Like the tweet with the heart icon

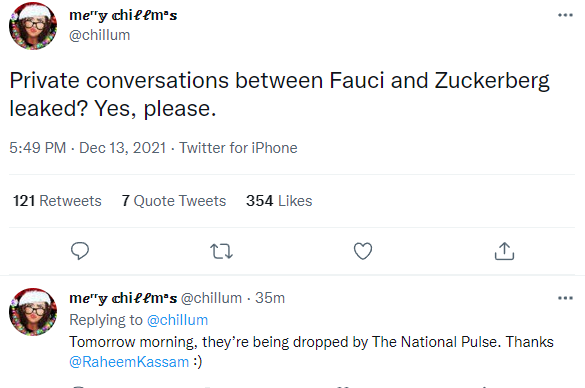(363, 251)
